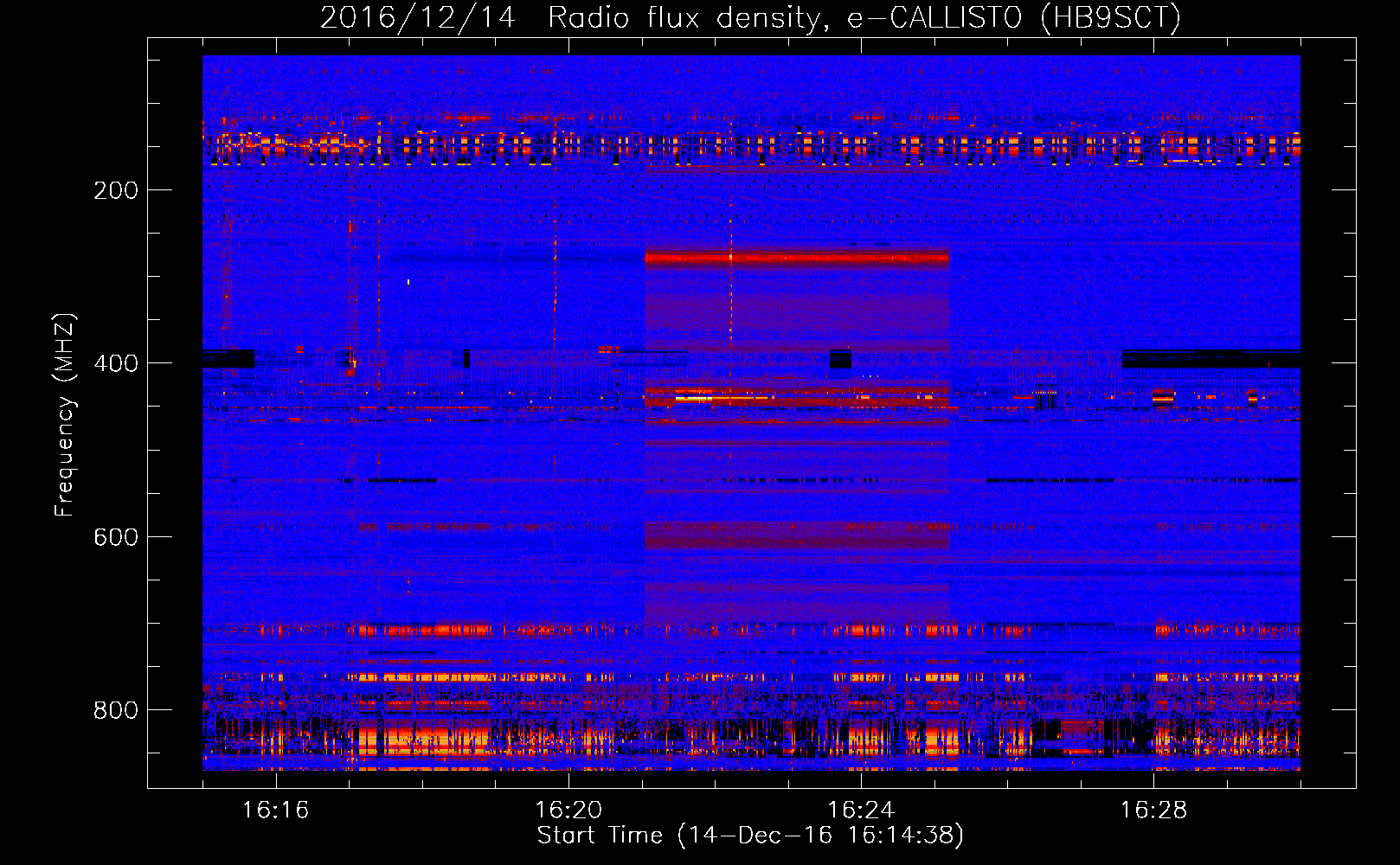Click the 200 frequency tick label
This screenshot has height=865, width=1400.
pyautogui.click(x=116, y=190)
